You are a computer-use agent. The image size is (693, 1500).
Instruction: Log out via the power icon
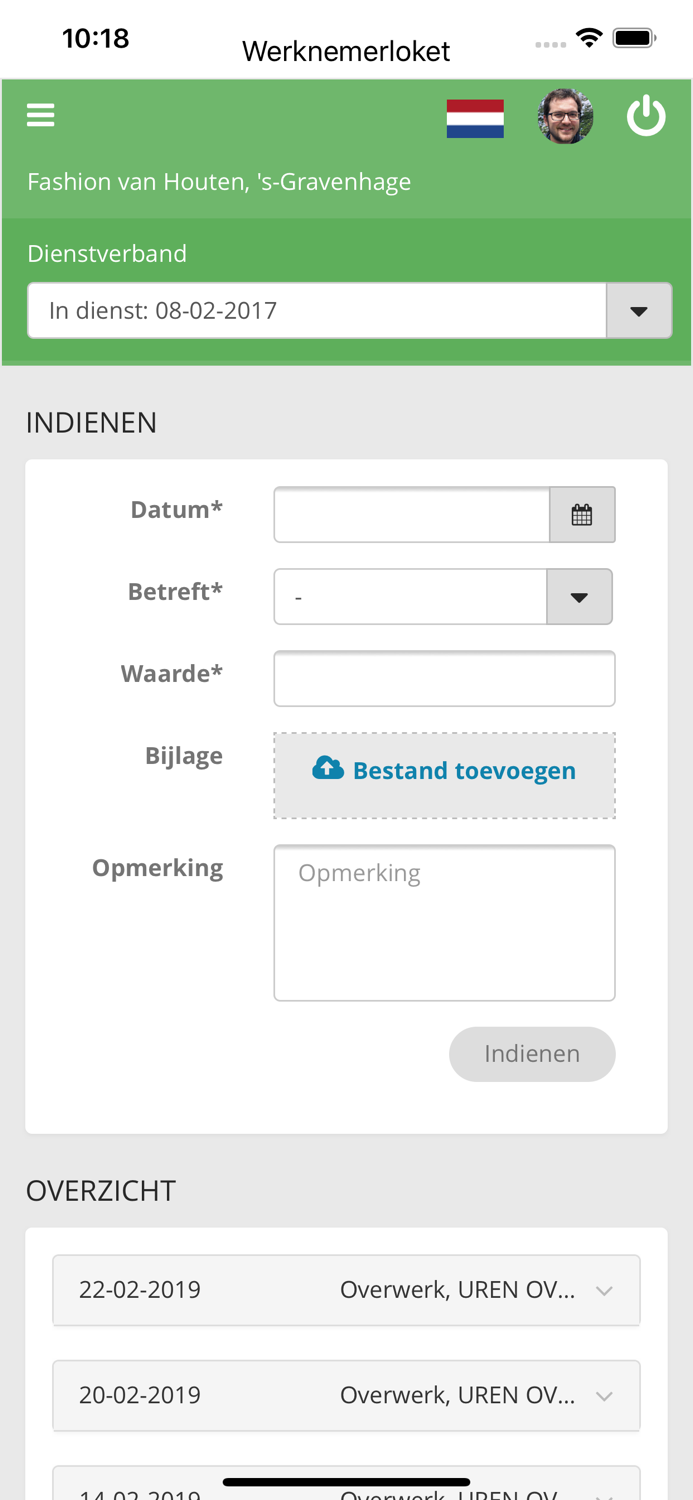coord(647,114)
